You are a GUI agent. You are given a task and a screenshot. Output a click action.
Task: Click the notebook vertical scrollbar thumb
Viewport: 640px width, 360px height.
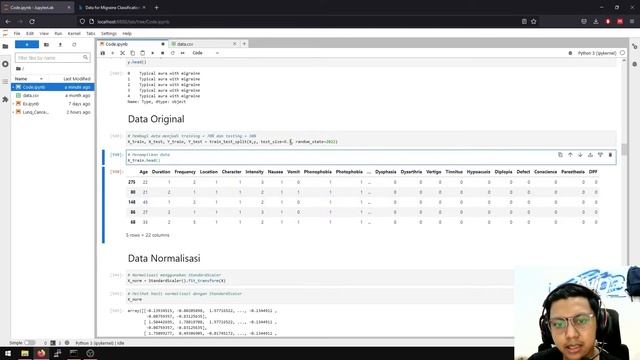(624, 149)
